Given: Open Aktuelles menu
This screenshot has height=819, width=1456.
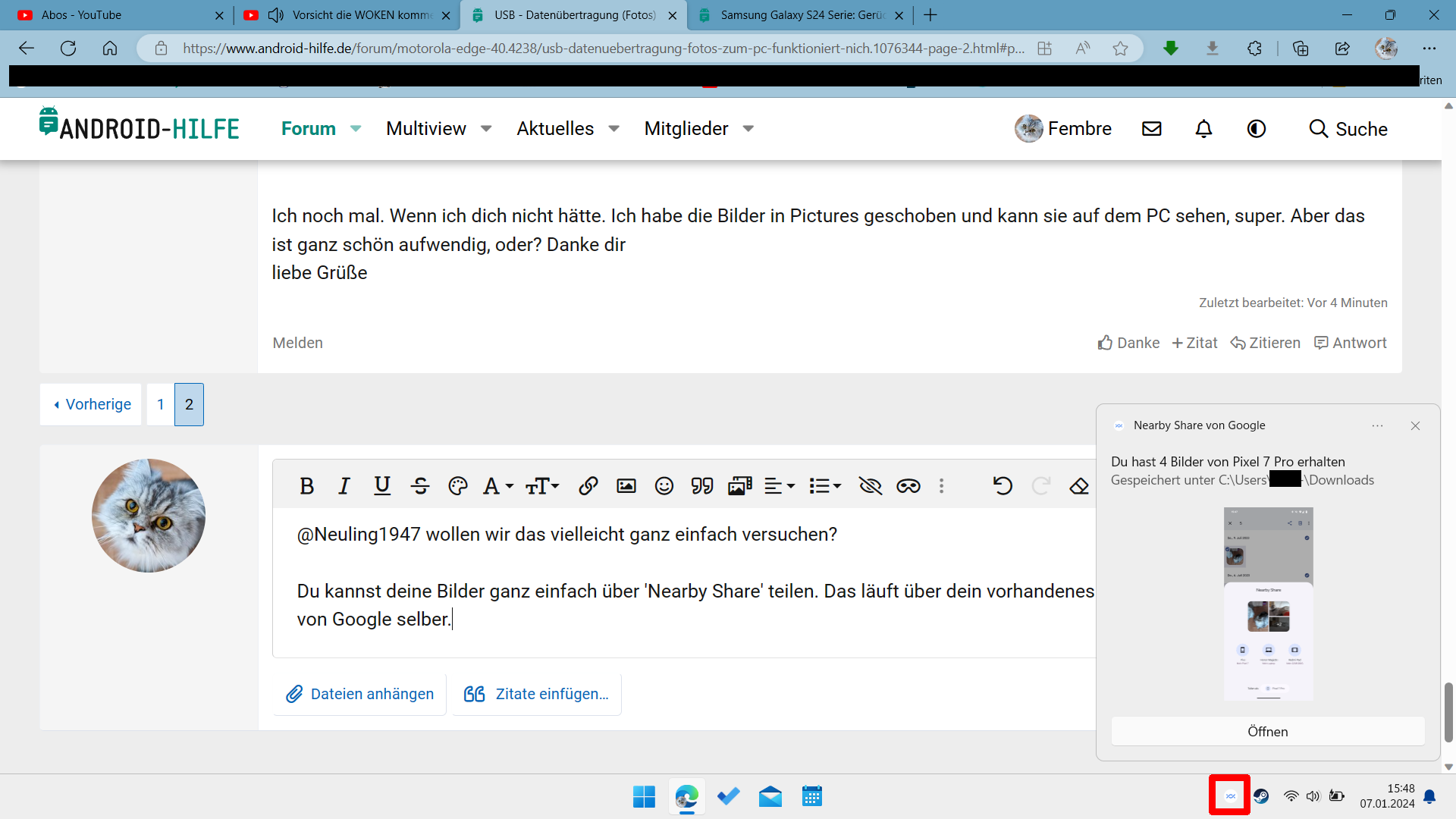Looking at the screenshot, I should tap(555, 129).
